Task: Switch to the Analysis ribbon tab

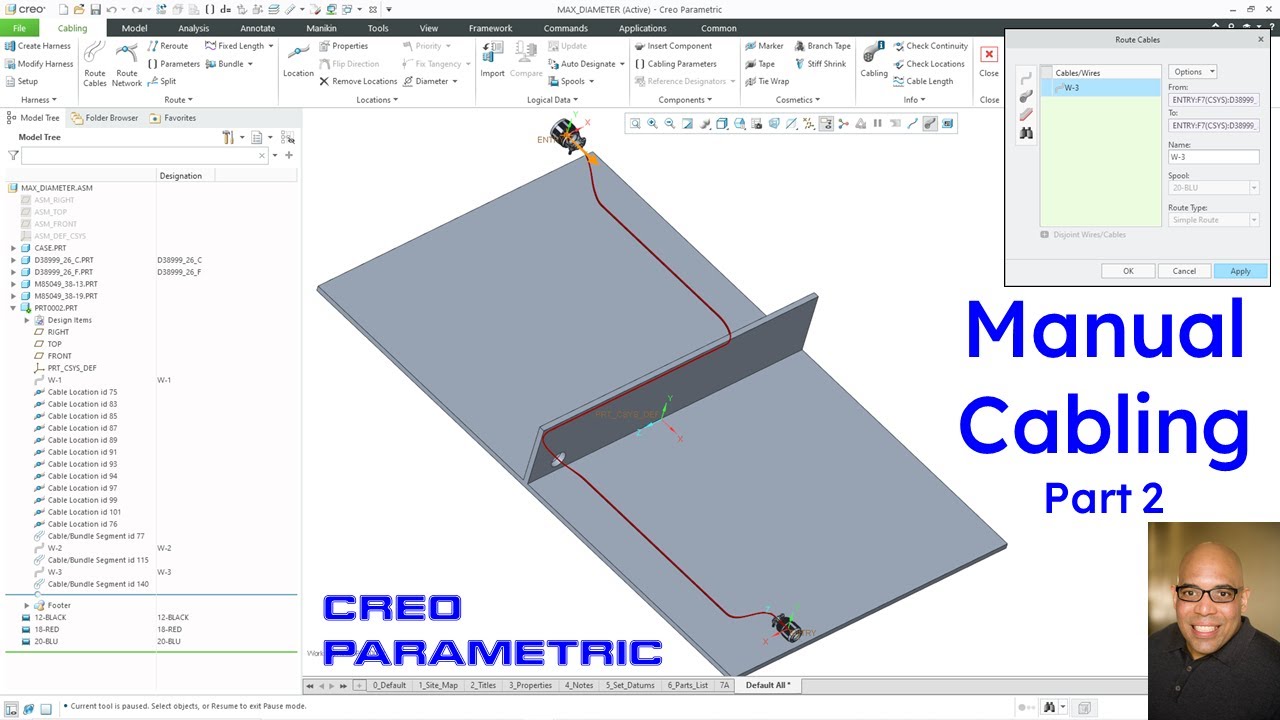Action: [194, 28]
